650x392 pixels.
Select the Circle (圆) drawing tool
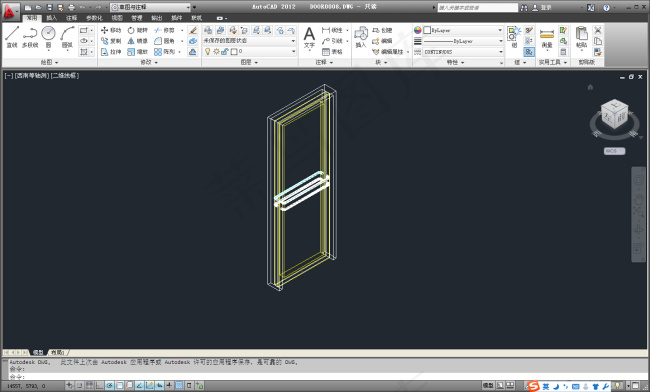49,36
